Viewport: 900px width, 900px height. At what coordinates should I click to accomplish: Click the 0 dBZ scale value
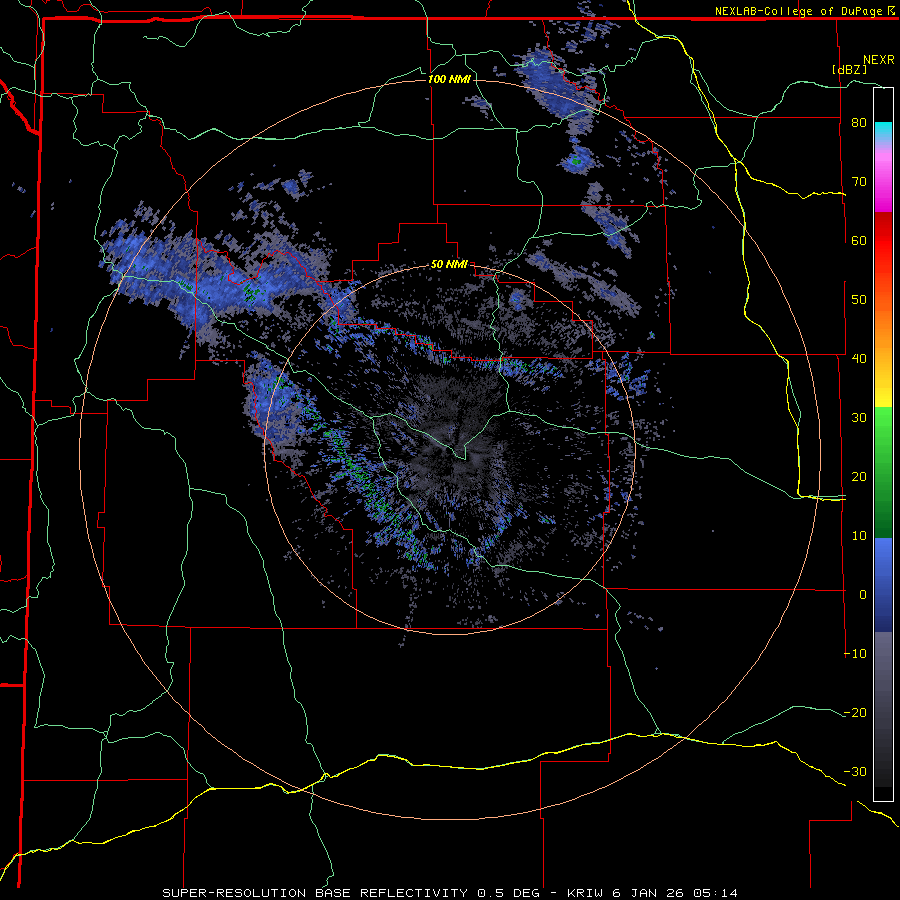tap(863, 595)
